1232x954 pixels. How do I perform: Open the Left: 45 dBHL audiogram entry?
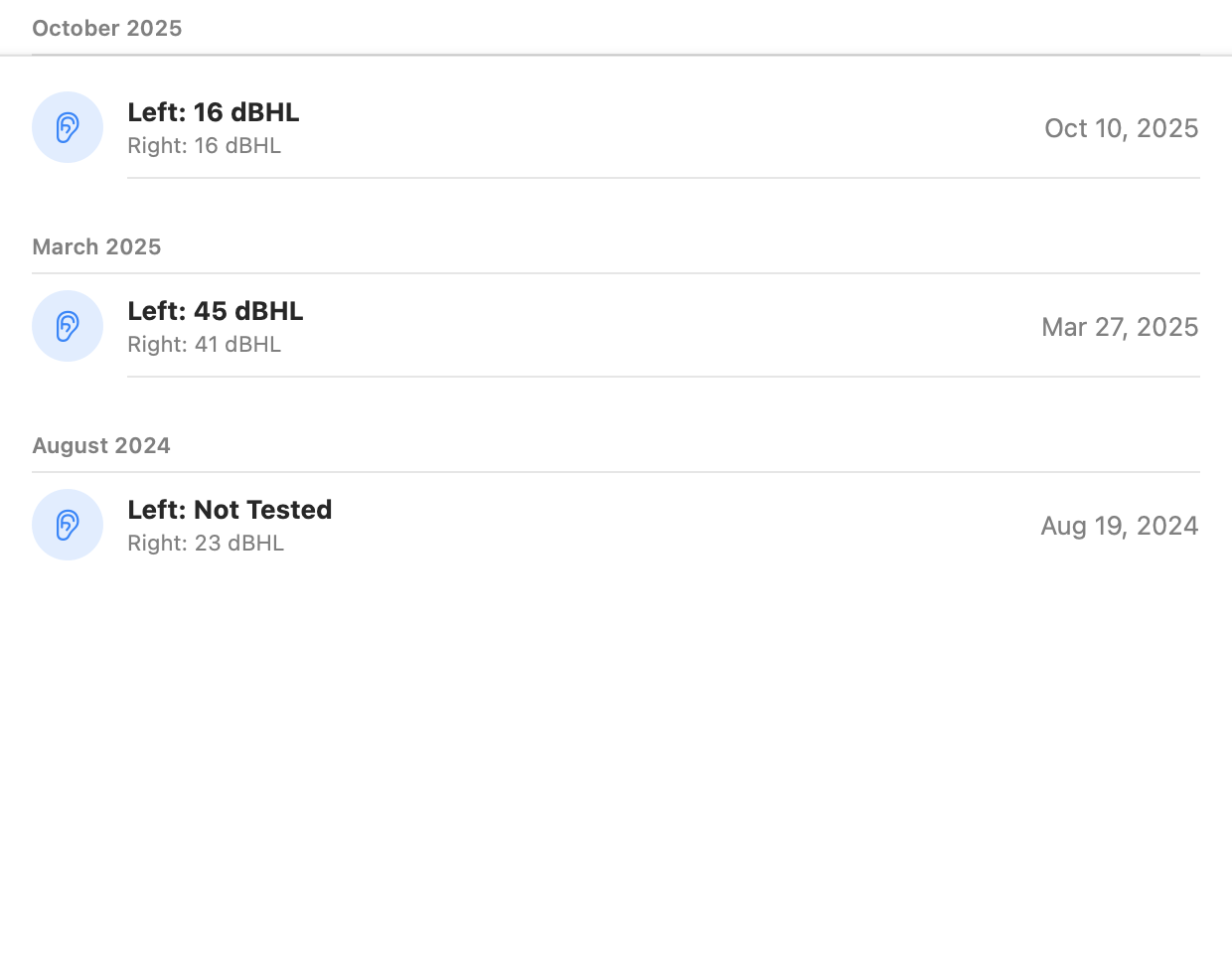coord(616,326)
